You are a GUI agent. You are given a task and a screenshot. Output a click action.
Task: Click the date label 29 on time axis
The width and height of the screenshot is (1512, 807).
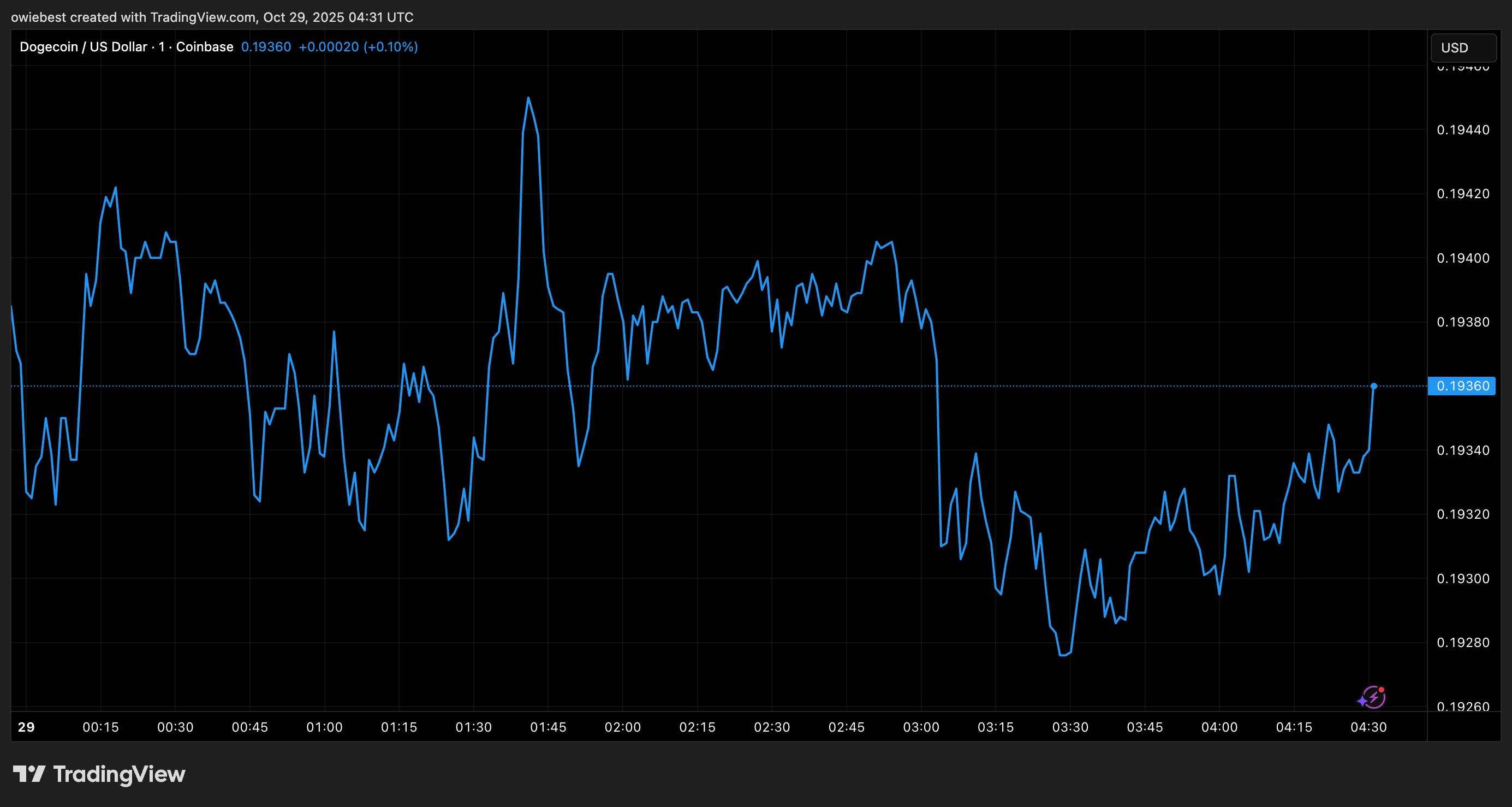tap(26, 727)
